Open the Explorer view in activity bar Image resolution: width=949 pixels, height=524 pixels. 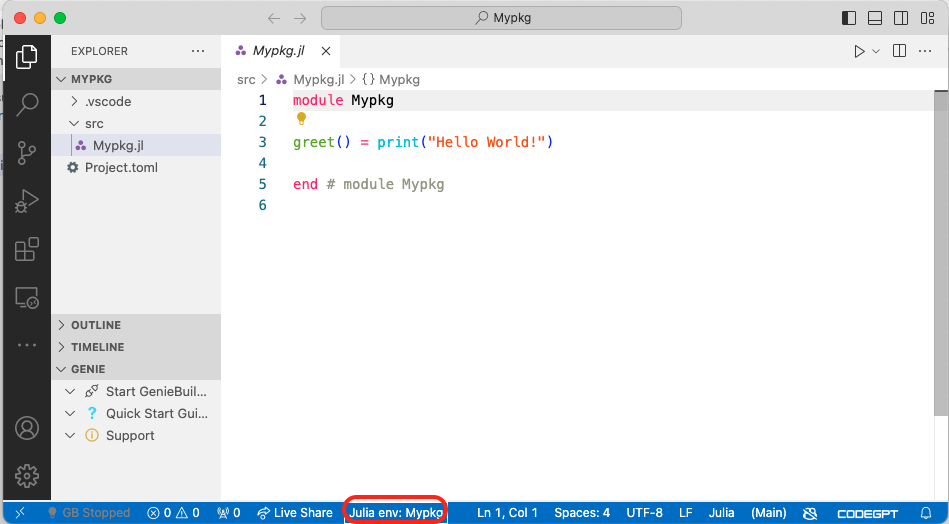[27, 57]
